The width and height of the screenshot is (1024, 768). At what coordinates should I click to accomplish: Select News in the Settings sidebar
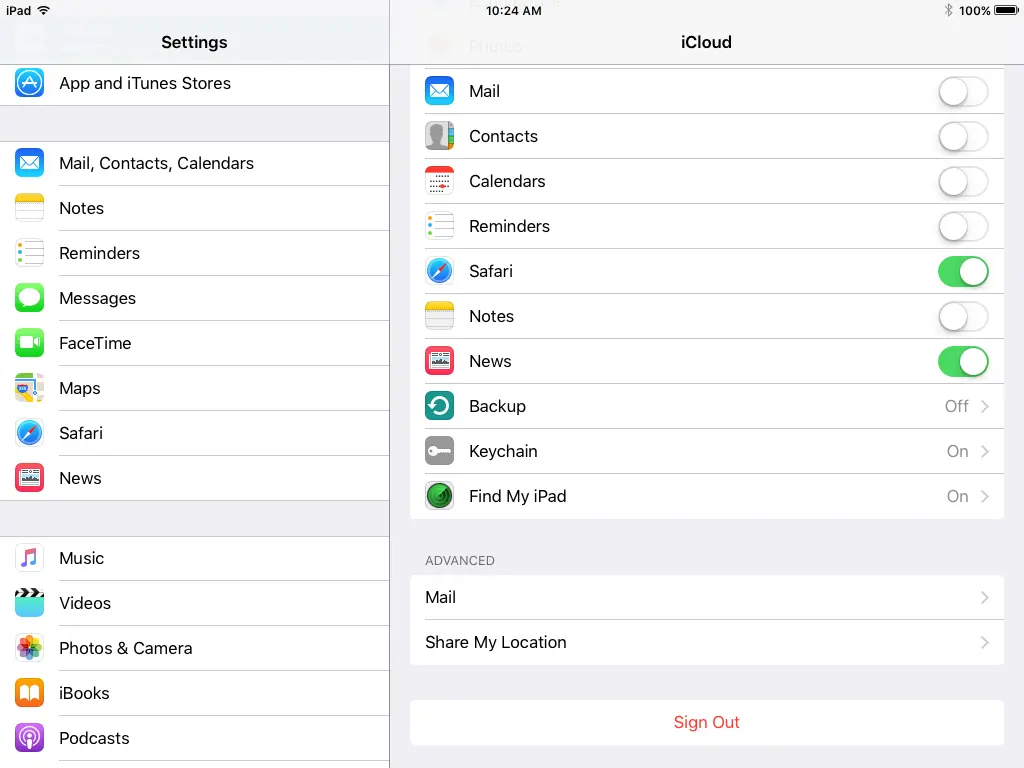tap(195, 478)
